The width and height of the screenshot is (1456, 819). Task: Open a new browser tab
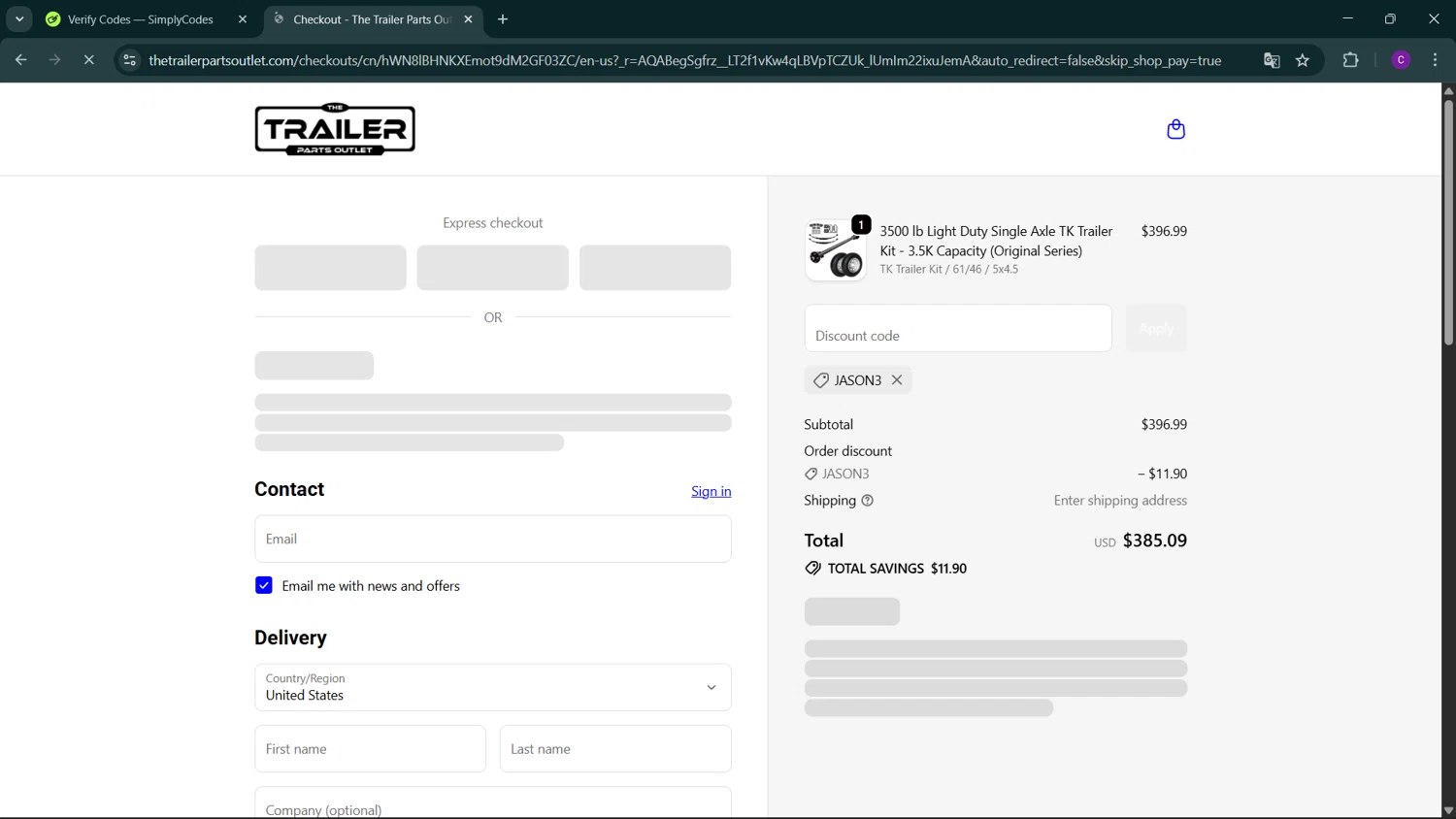point(503,19)
